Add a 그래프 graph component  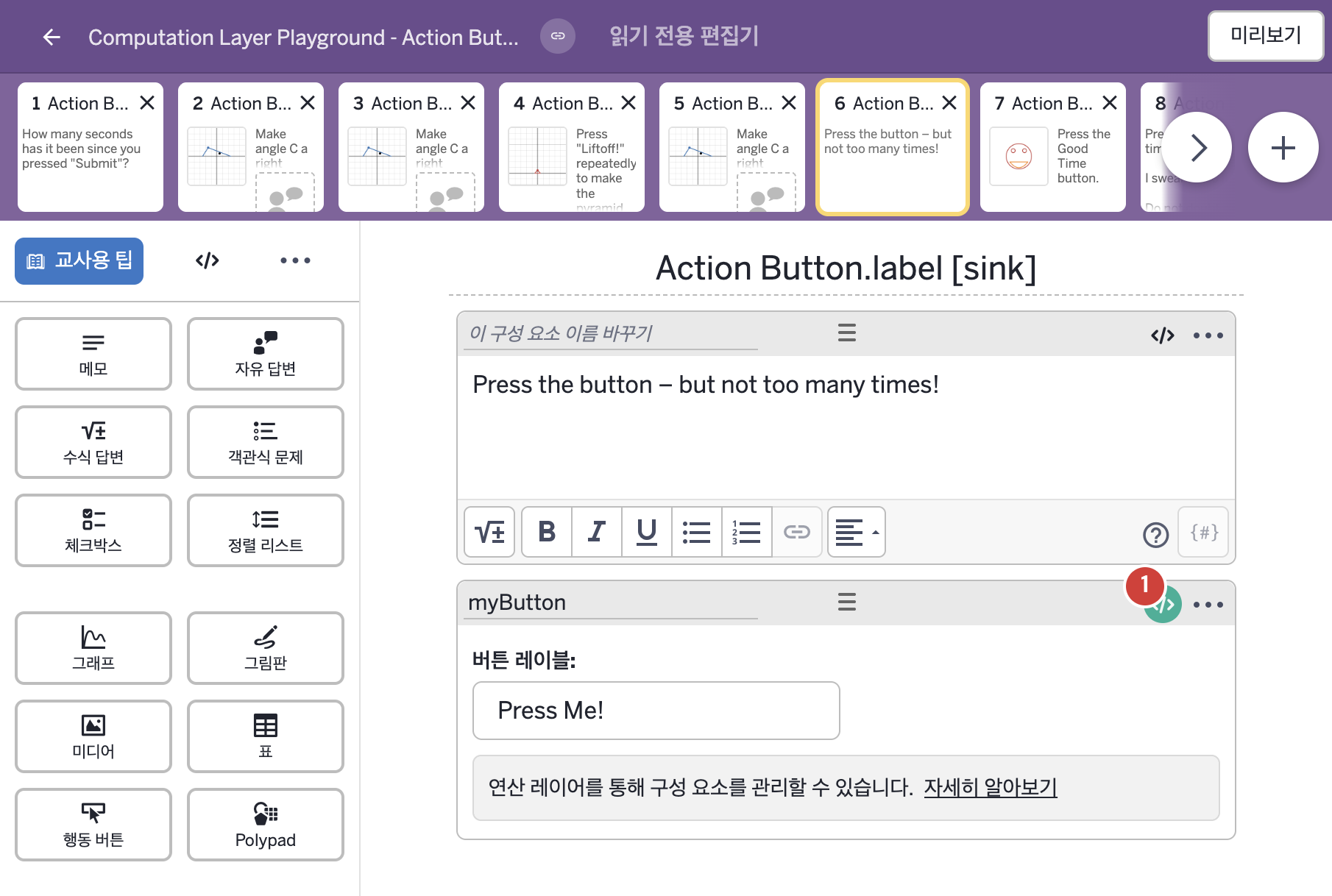93,648
